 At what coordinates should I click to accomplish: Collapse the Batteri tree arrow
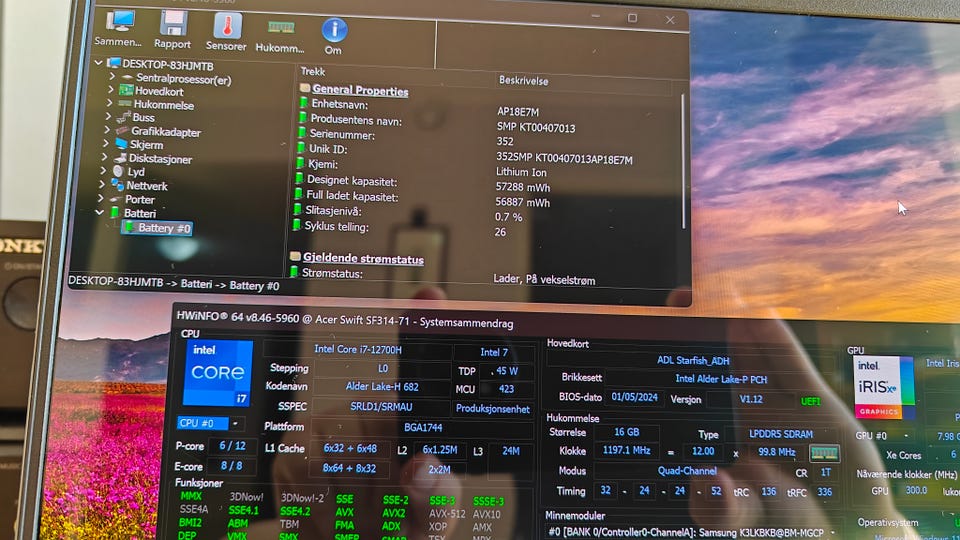pos(100,212)
